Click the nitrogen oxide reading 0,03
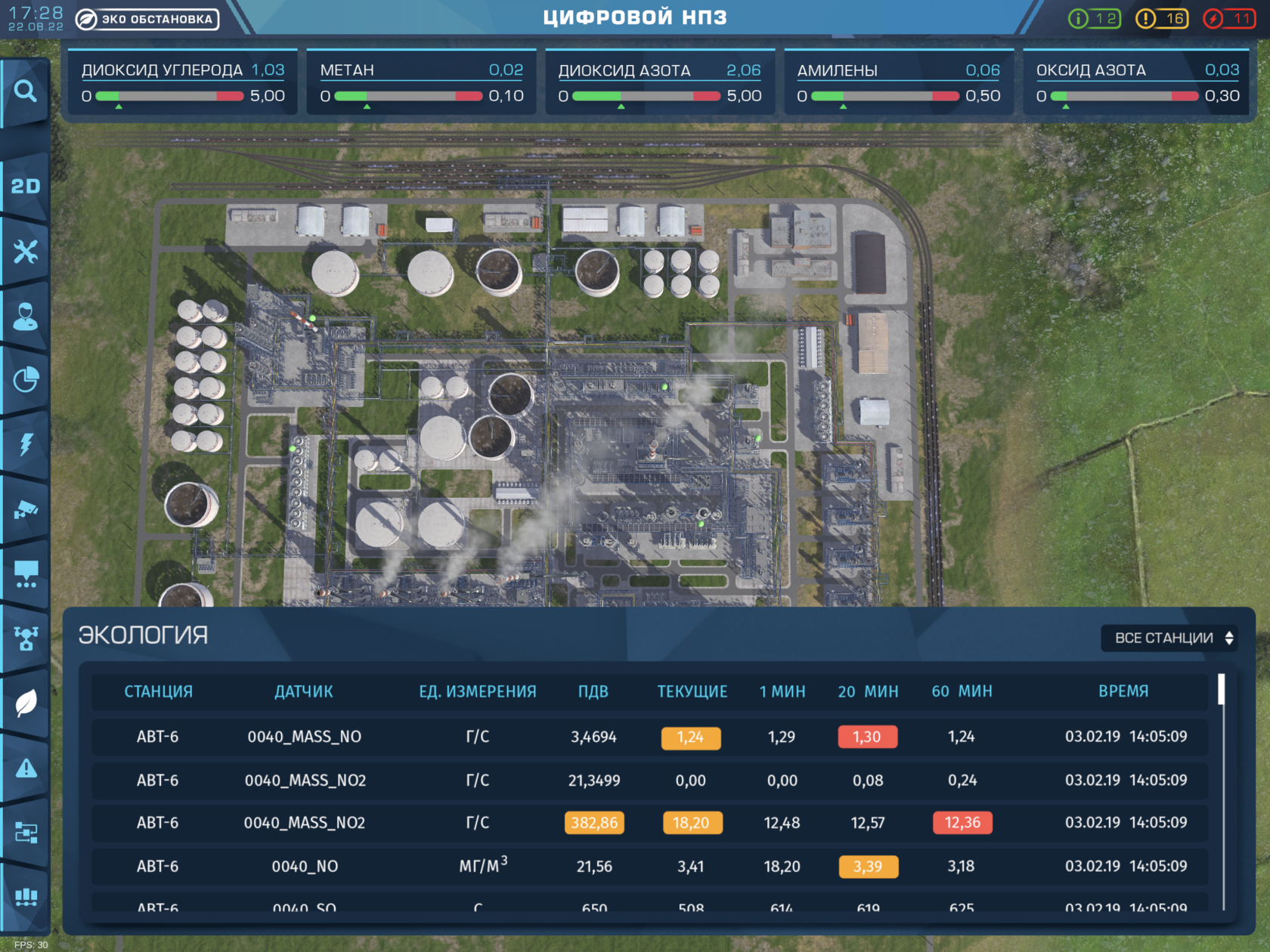The height and width of the screenshot is (952, 1270). (x=1222, y=70)
